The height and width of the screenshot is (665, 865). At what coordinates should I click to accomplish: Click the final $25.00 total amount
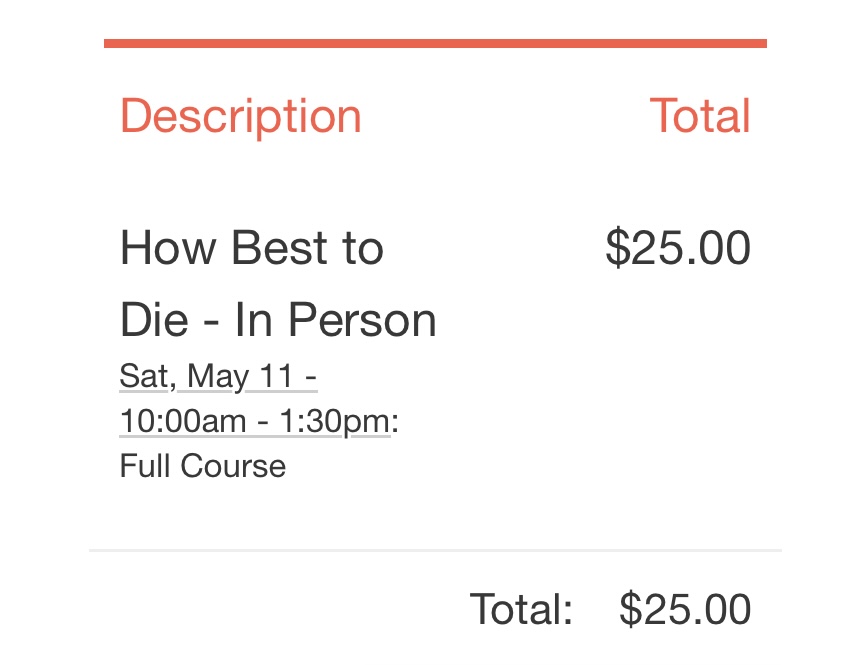(684, 609)
